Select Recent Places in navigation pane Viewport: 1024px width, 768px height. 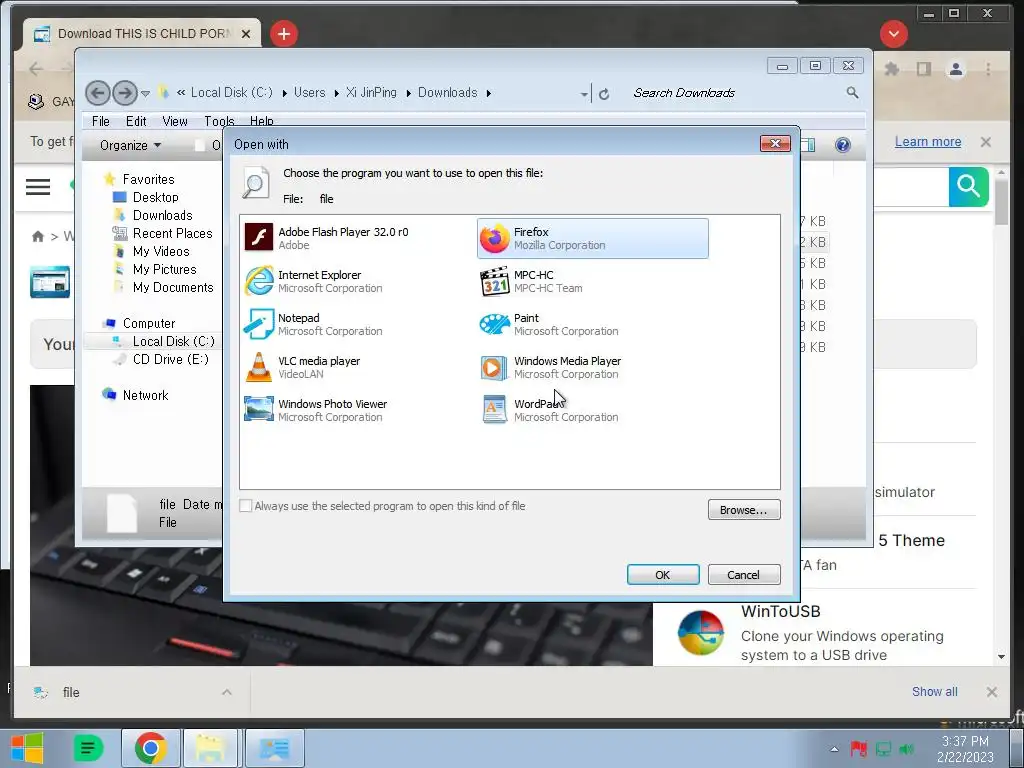(x=172, y=233)
